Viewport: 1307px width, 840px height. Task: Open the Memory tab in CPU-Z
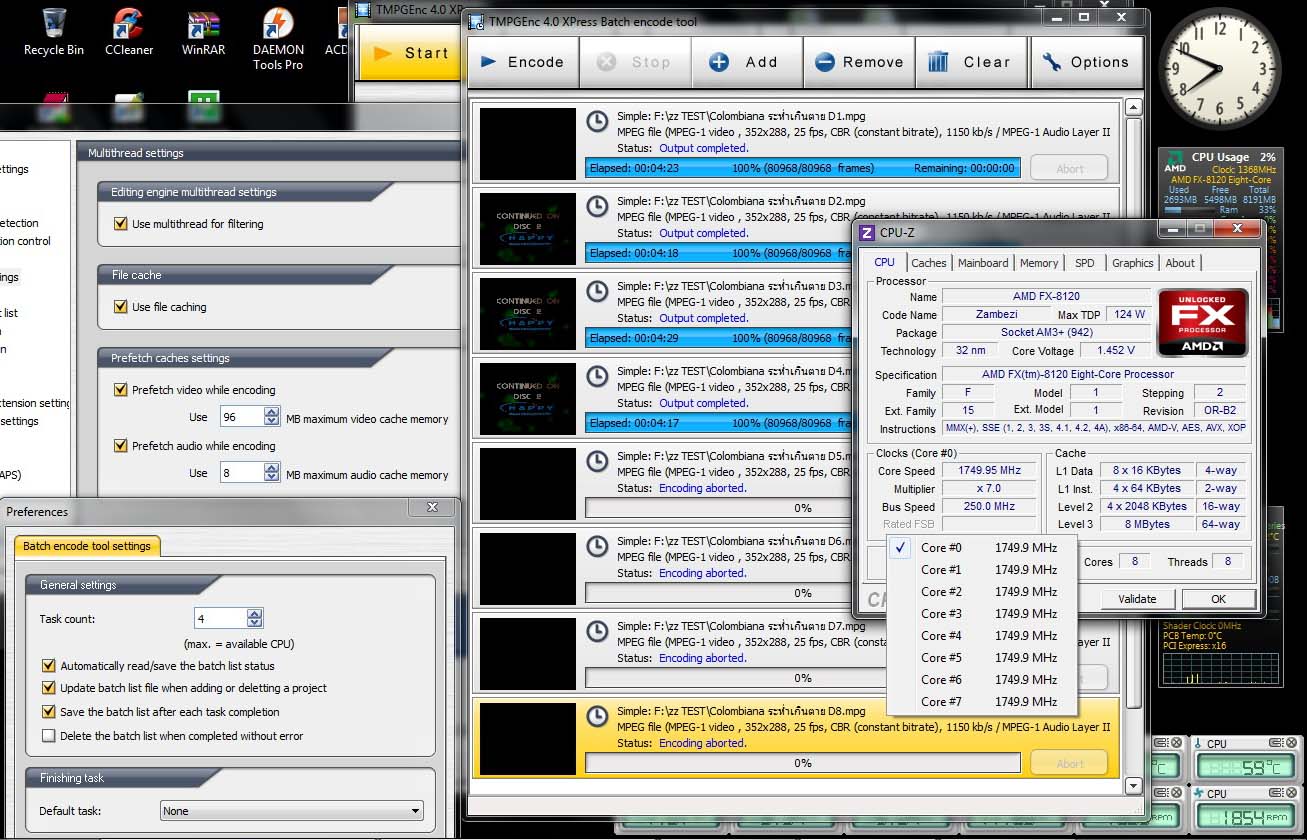(1039, 263)
